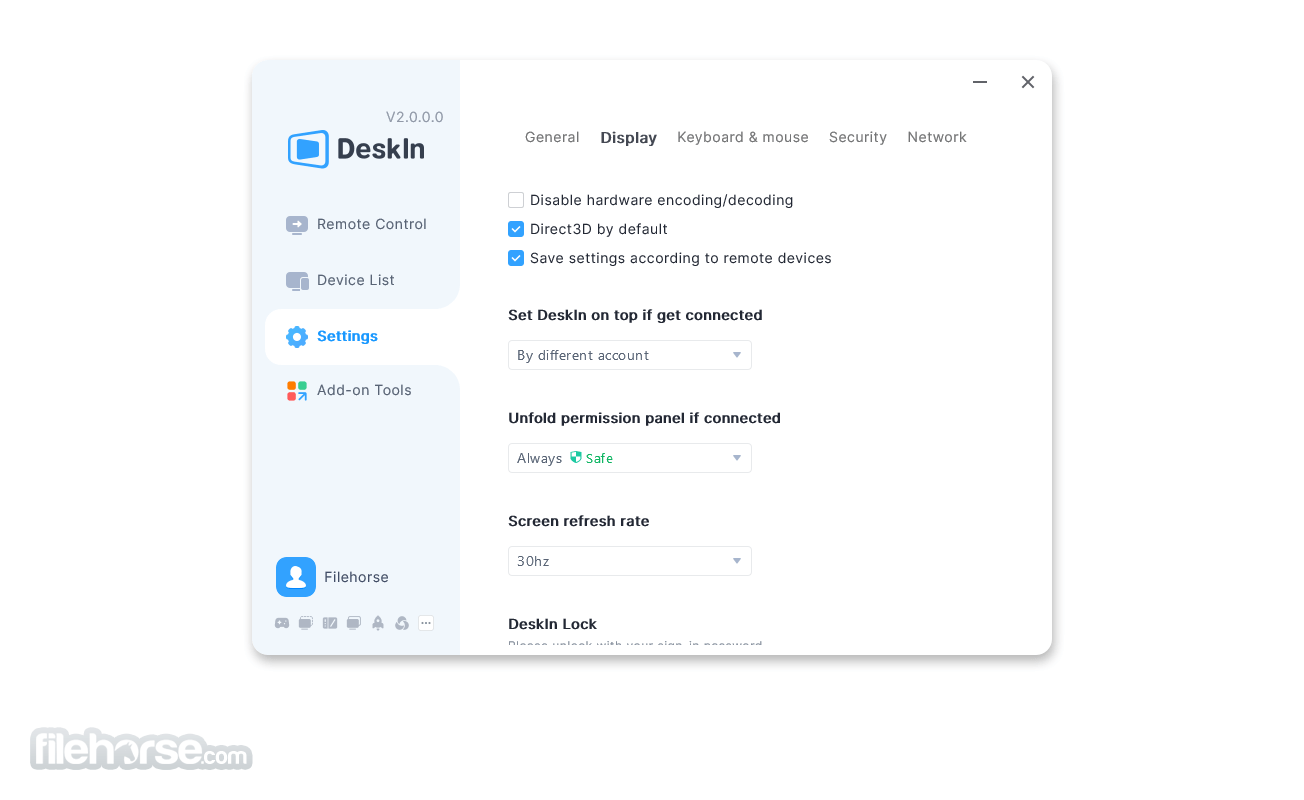Open Add-on Tools in the sidebar
The height and width of the screenshot is (800, 1304).
349,390
